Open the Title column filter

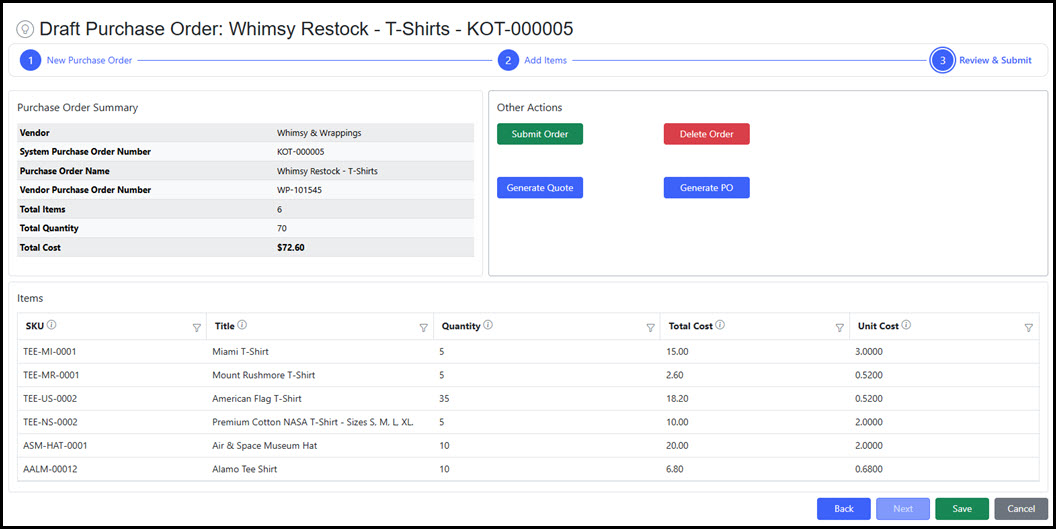point(424,327)
